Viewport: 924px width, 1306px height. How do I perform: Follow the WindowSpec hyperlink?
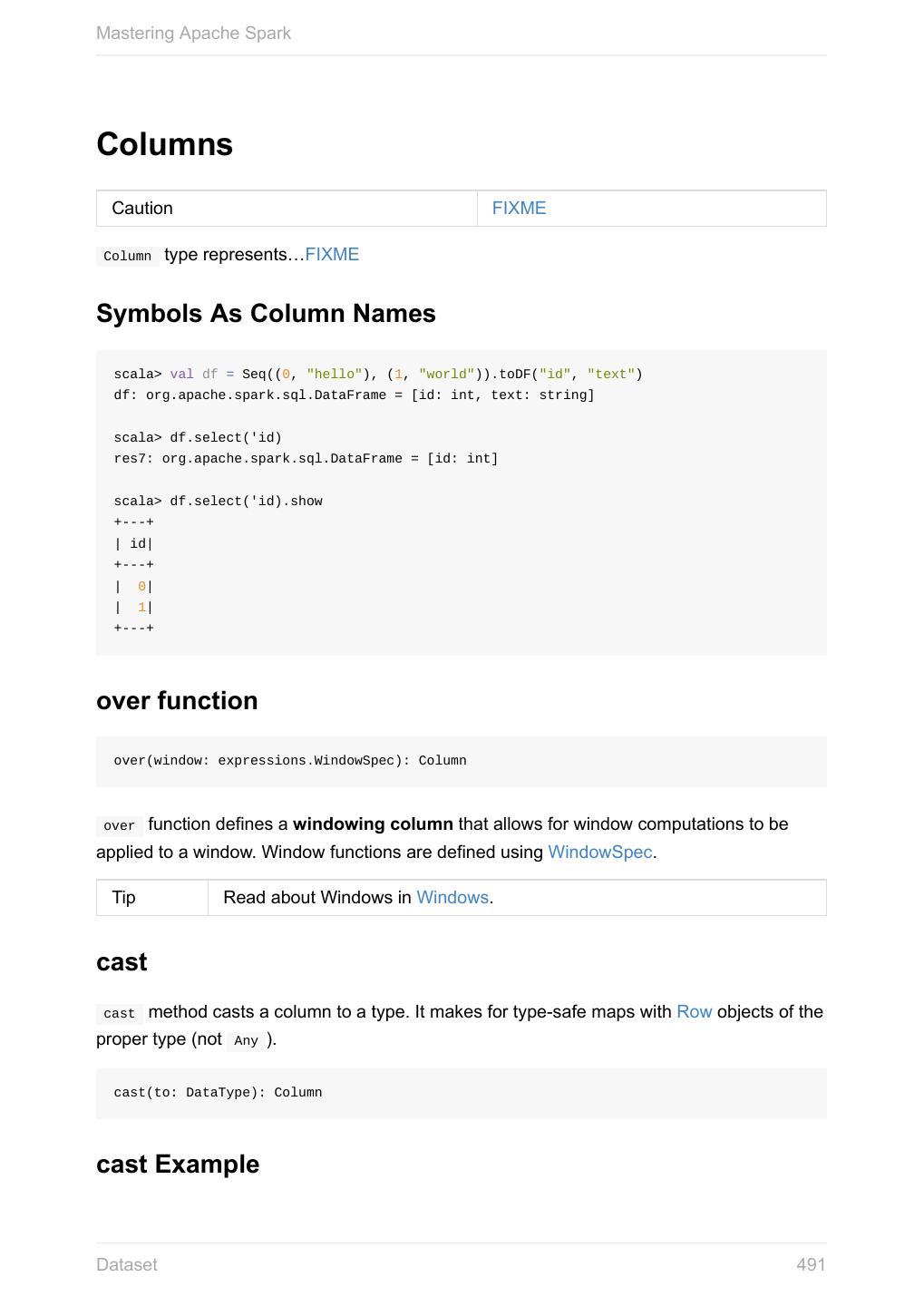599,853
